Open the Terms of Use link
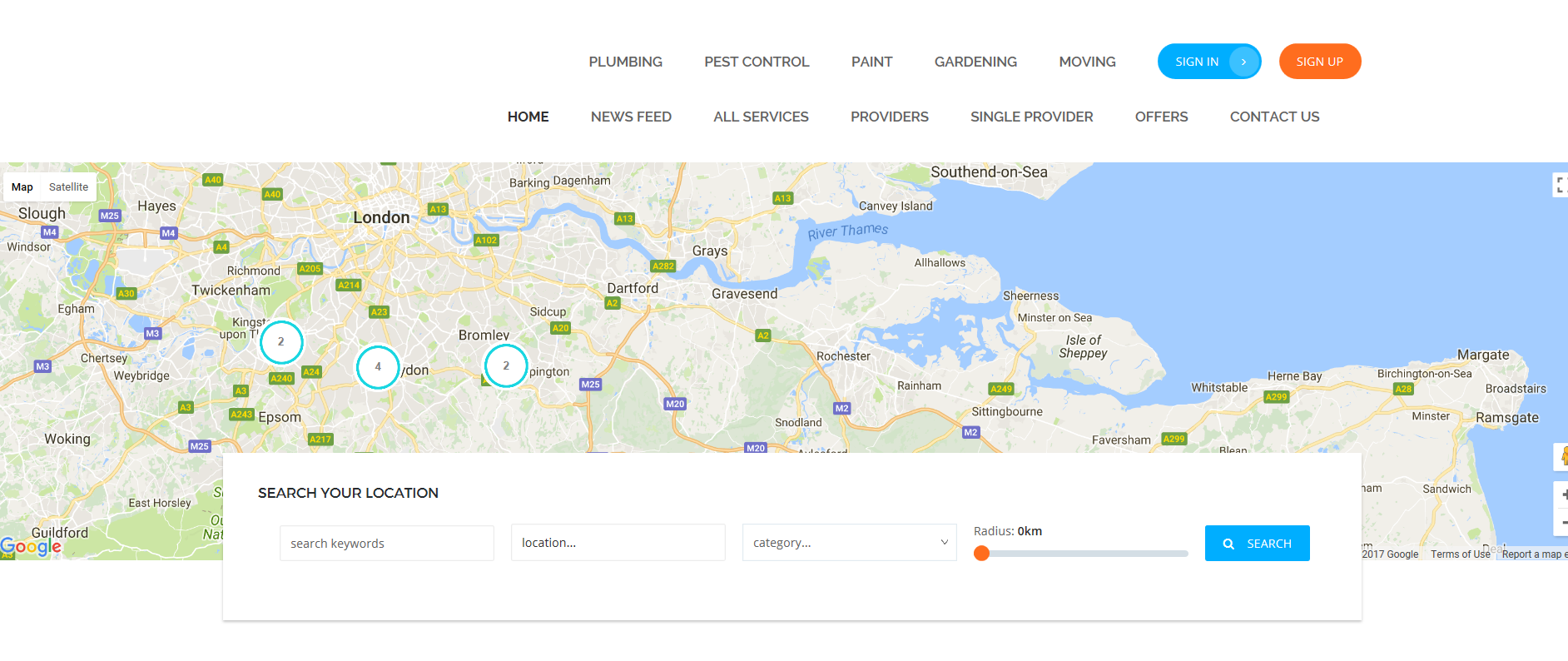 pyautogui.click(x=1460, y=554)
